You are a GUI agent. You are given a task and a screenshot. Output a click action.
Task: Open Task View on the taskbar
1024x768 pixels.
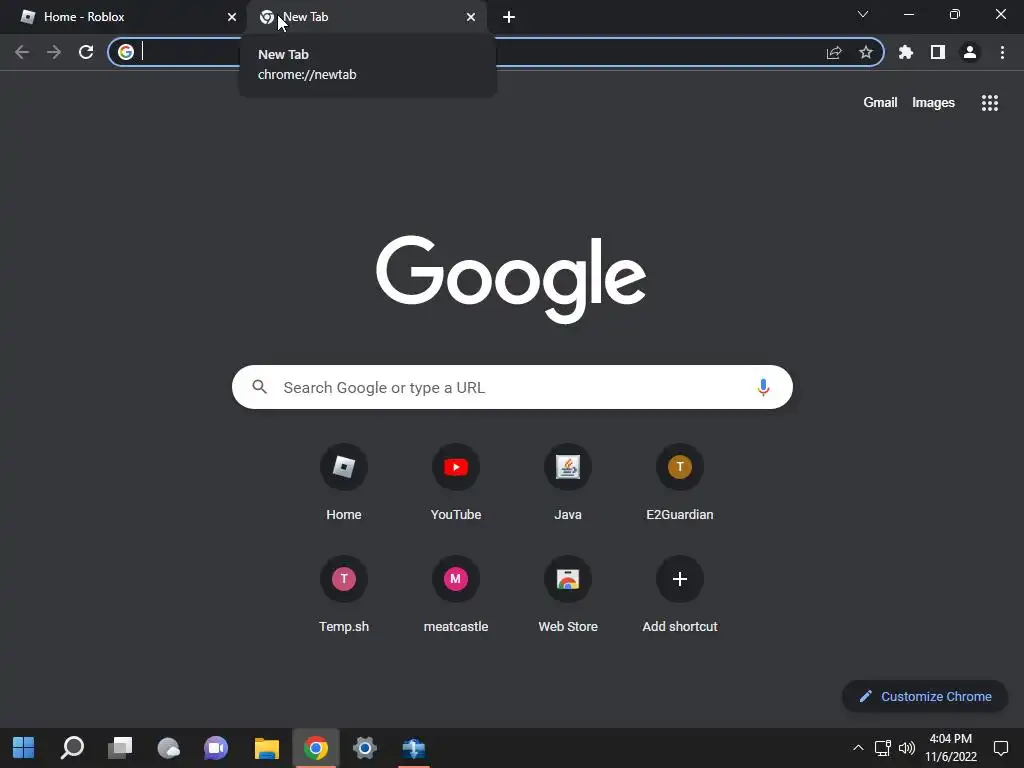[x=120, y=748]
